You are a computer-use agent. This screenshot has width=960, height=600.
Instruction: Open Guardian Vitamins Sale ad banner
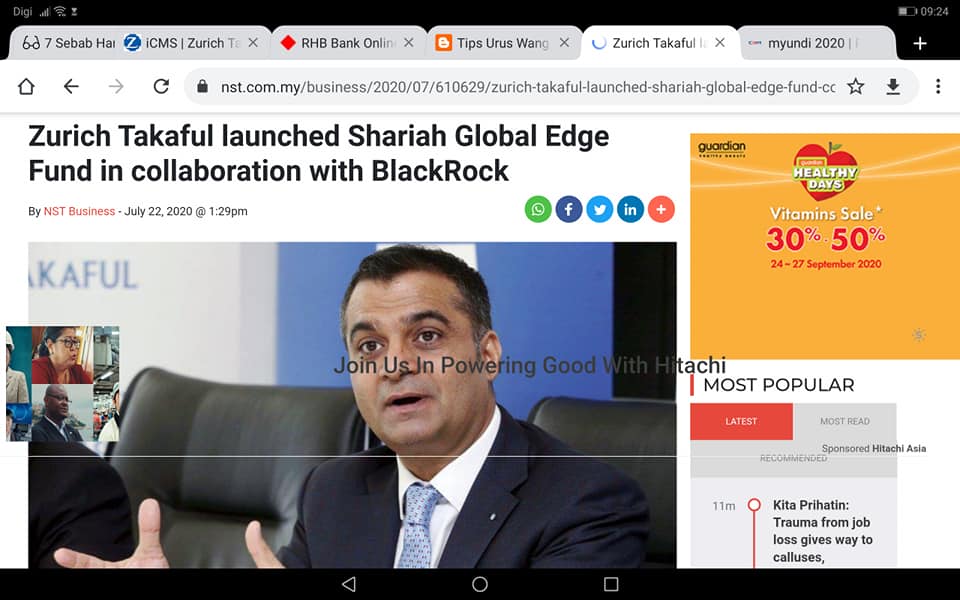pos(825,246)
